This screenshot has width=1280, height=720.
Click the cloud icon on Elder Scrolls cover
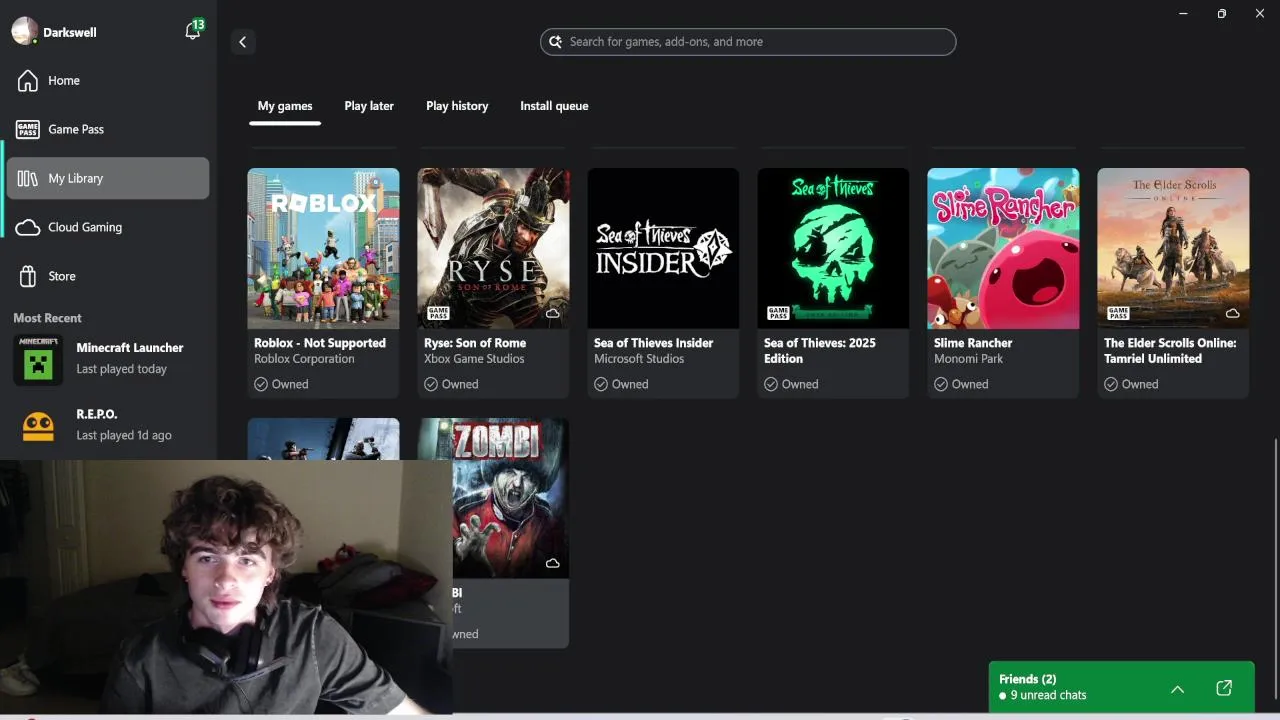(1232, 313)
